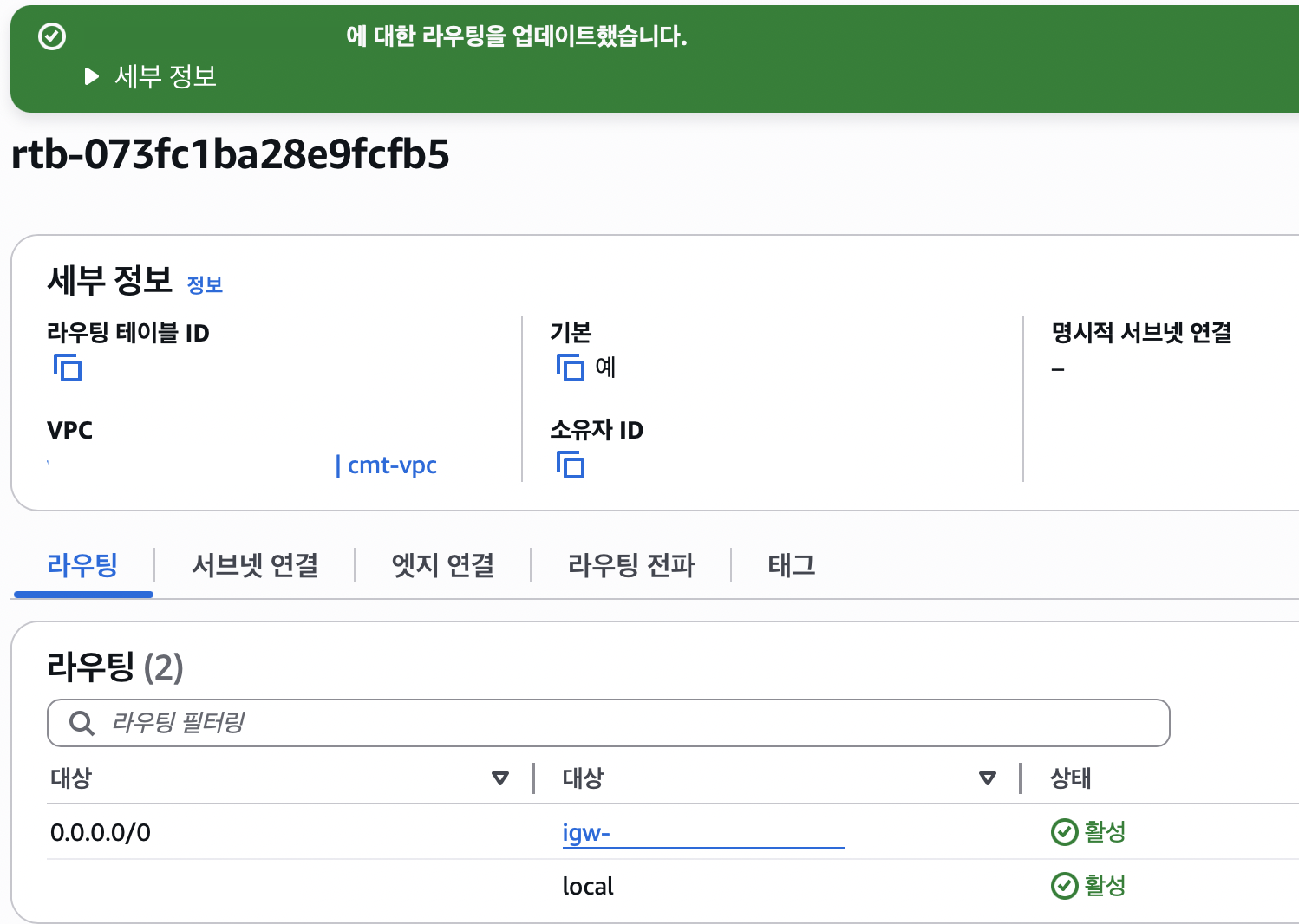Open the 정보 link next to 세부 정보
This screenshot has height=924, width=1299.
pos(205,285)
